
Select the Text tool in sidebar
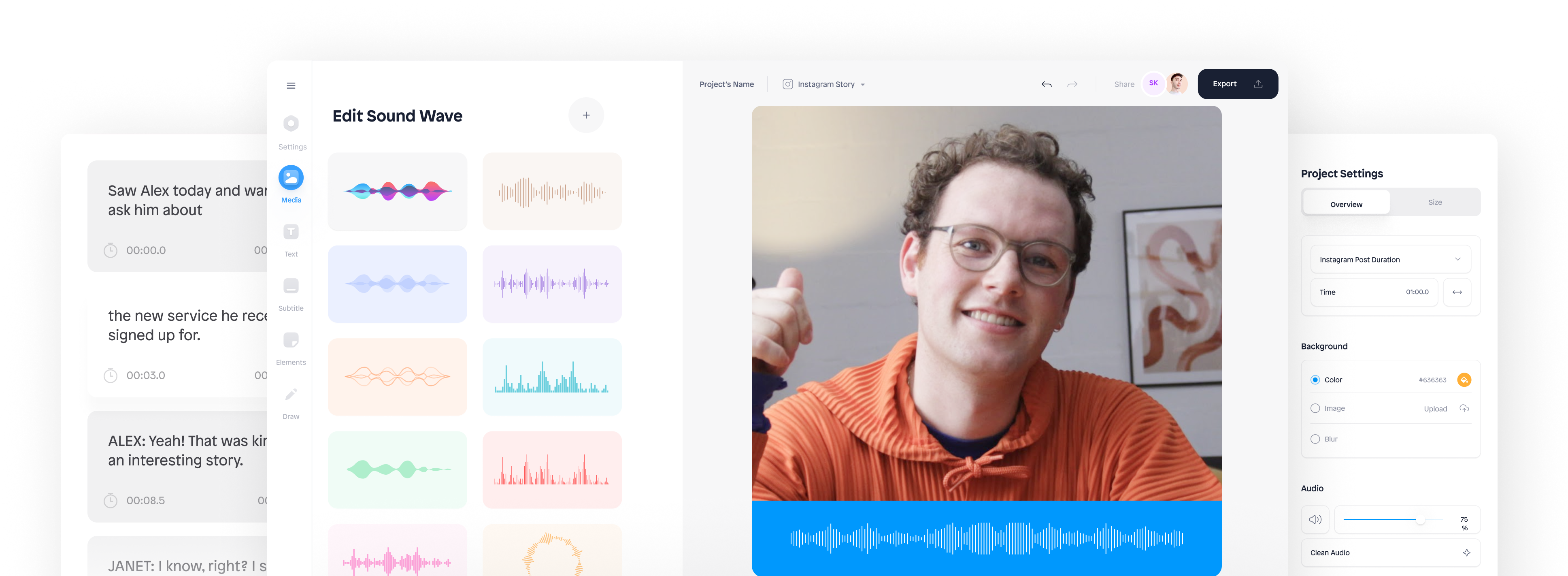(291, 241)
